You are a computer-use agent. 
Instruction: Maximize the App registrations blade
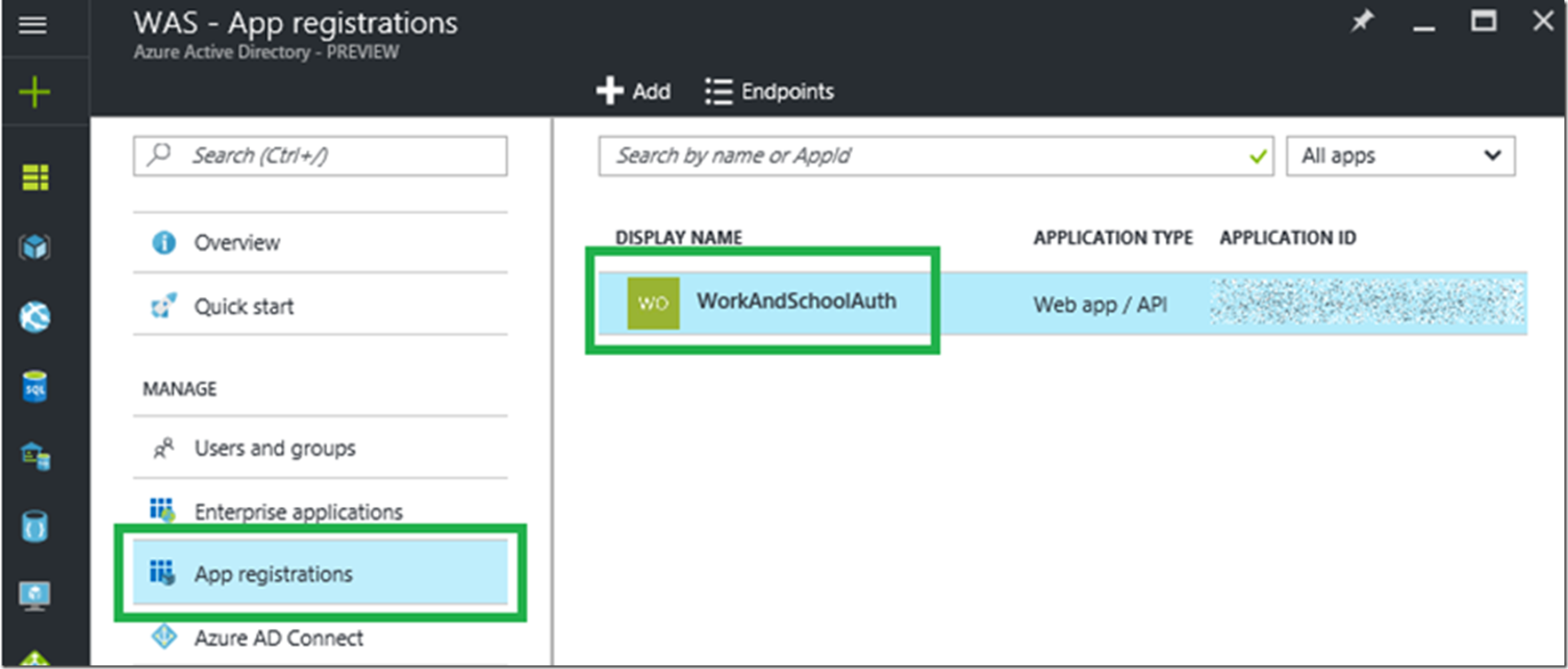click(1483, 20)
